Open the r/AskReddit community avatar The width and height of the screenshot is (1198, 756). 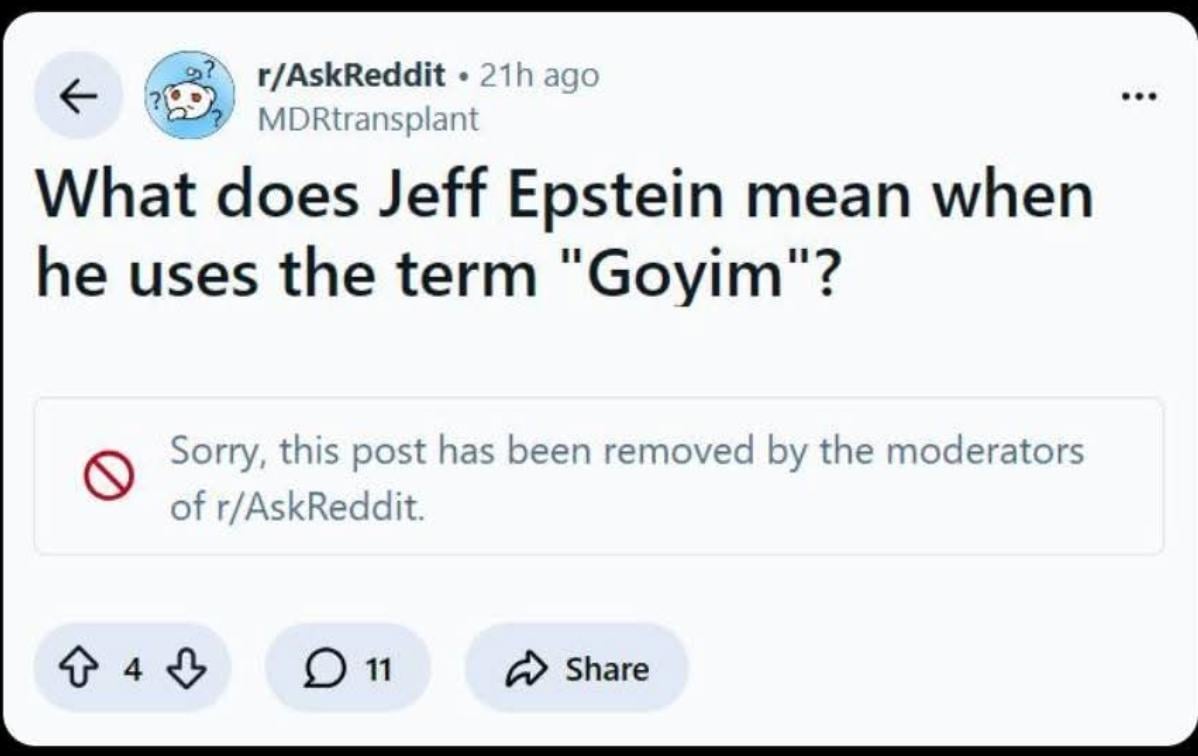[x=190, y=96]
